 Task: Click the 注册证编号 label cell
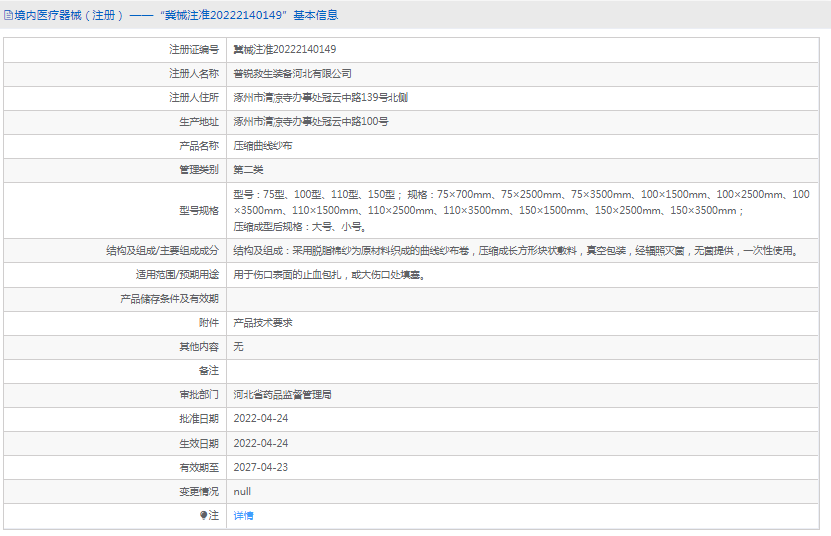coord(193,50)
